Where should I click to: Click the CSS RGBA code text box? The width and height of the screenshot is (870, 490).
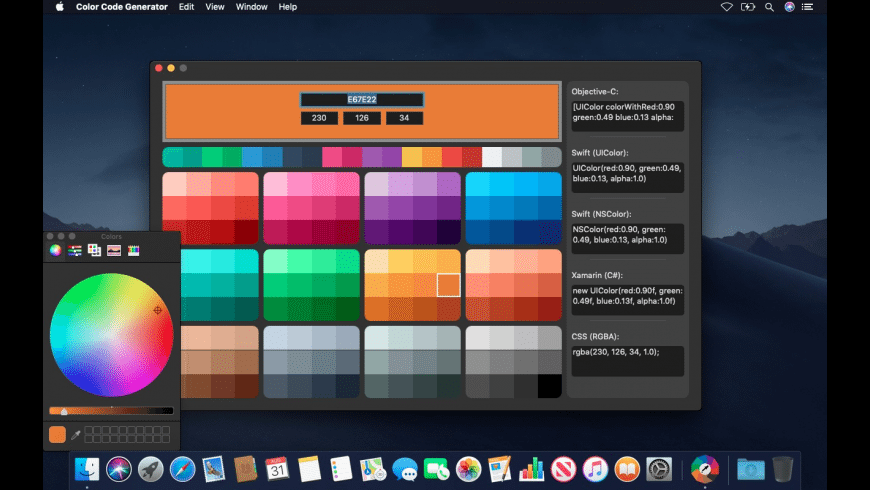click(x=627, y=361)
